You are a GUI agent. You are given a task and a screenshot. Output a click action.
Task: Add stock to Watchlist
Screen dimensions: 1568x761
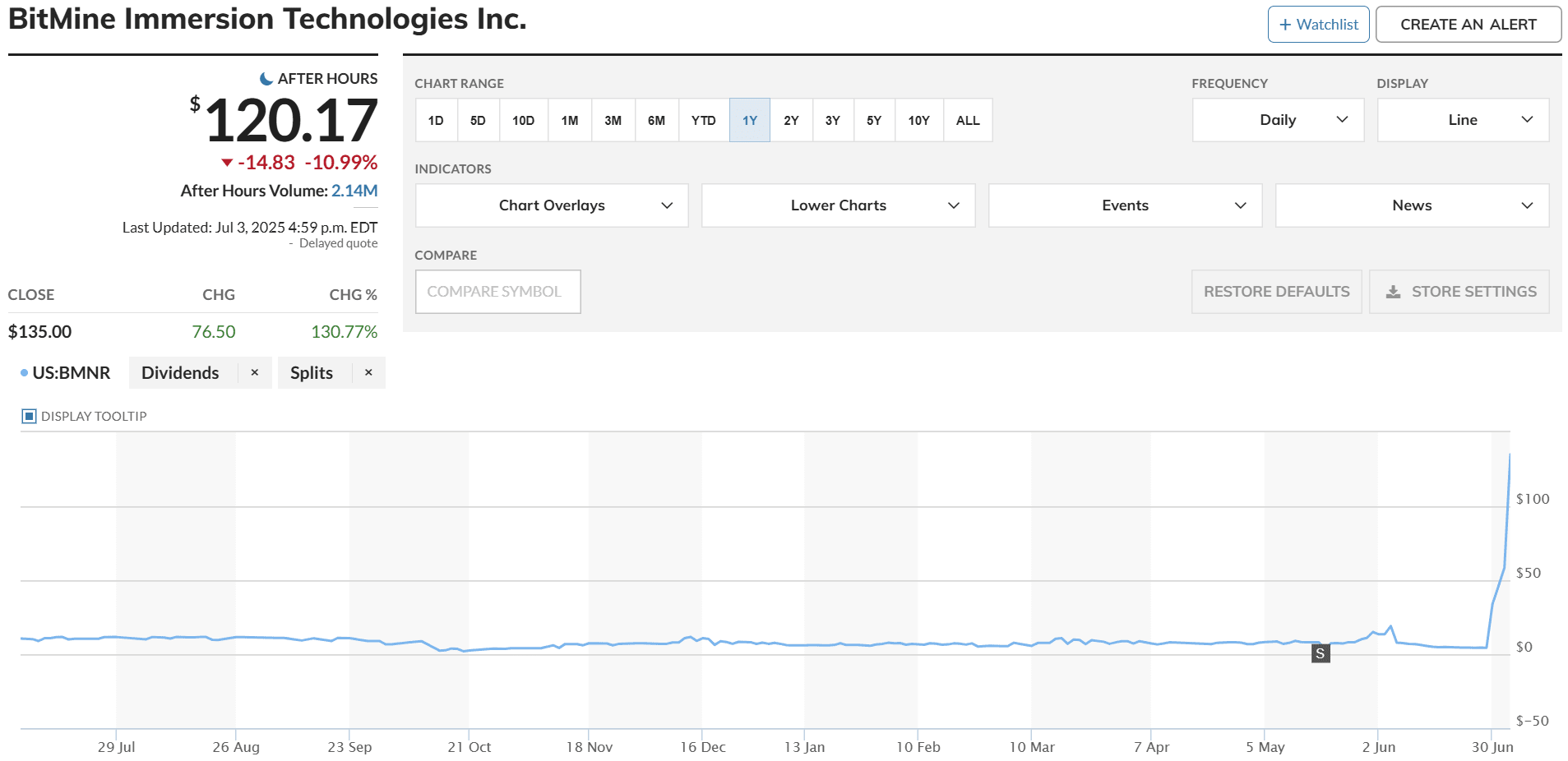[x=1318, y=25]
